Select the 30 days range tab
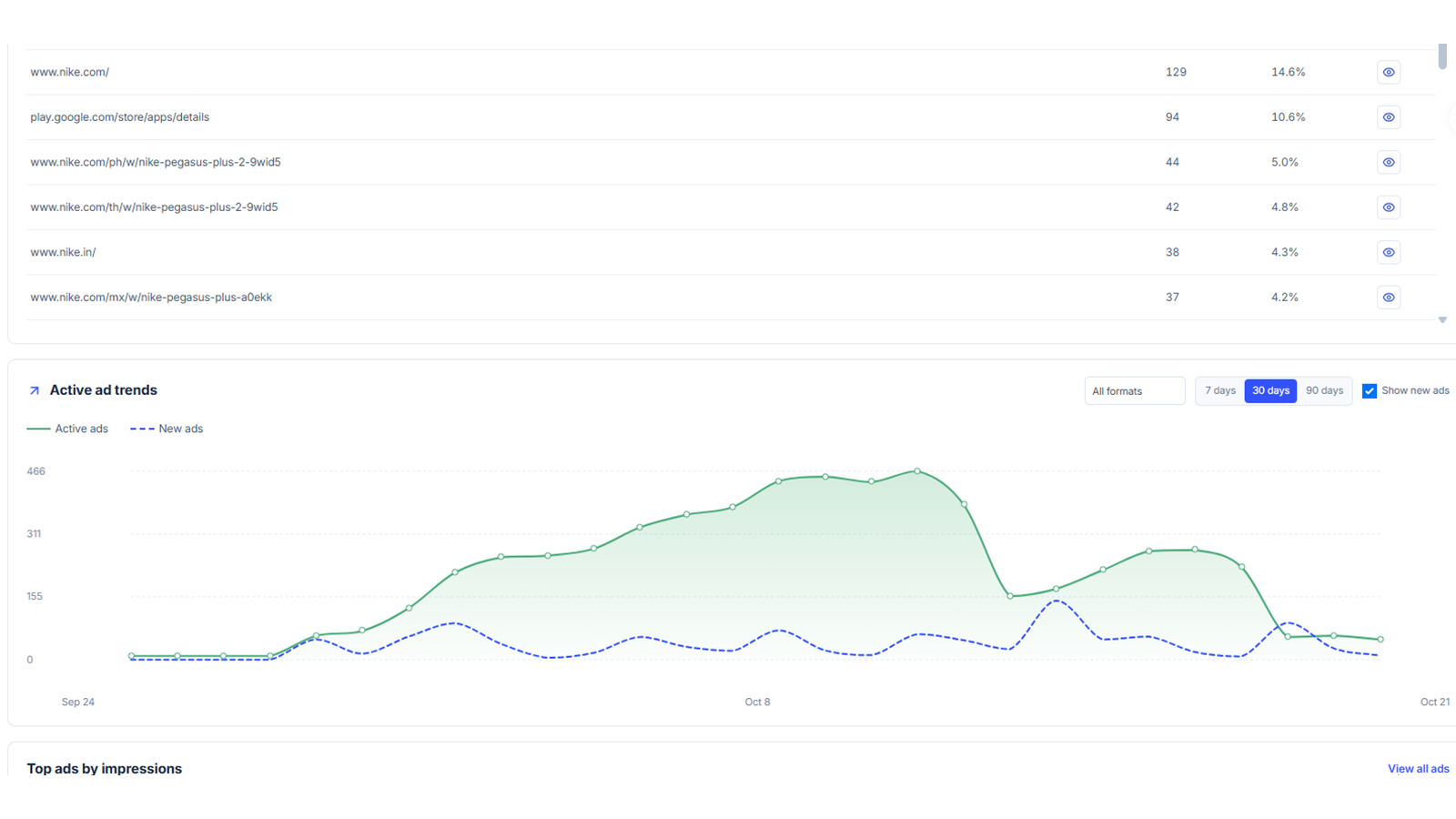1456x819 pixels. pos(1270,391)
